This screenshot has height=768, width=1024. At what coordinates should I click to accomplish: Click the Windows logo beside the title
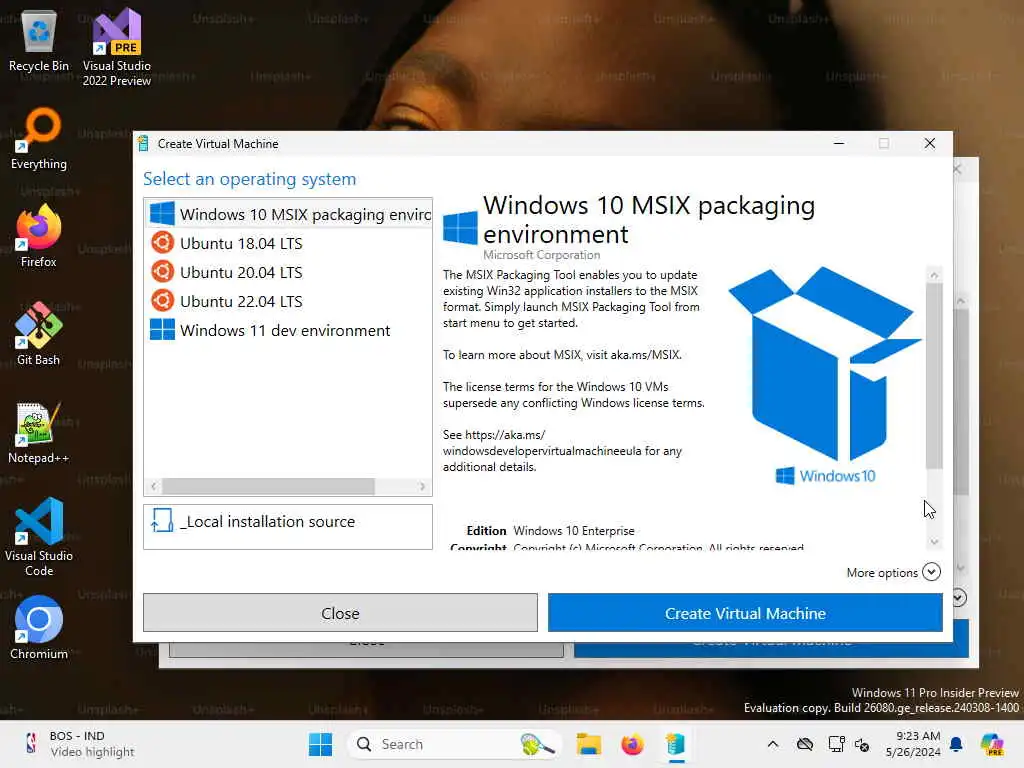(460, 227)
